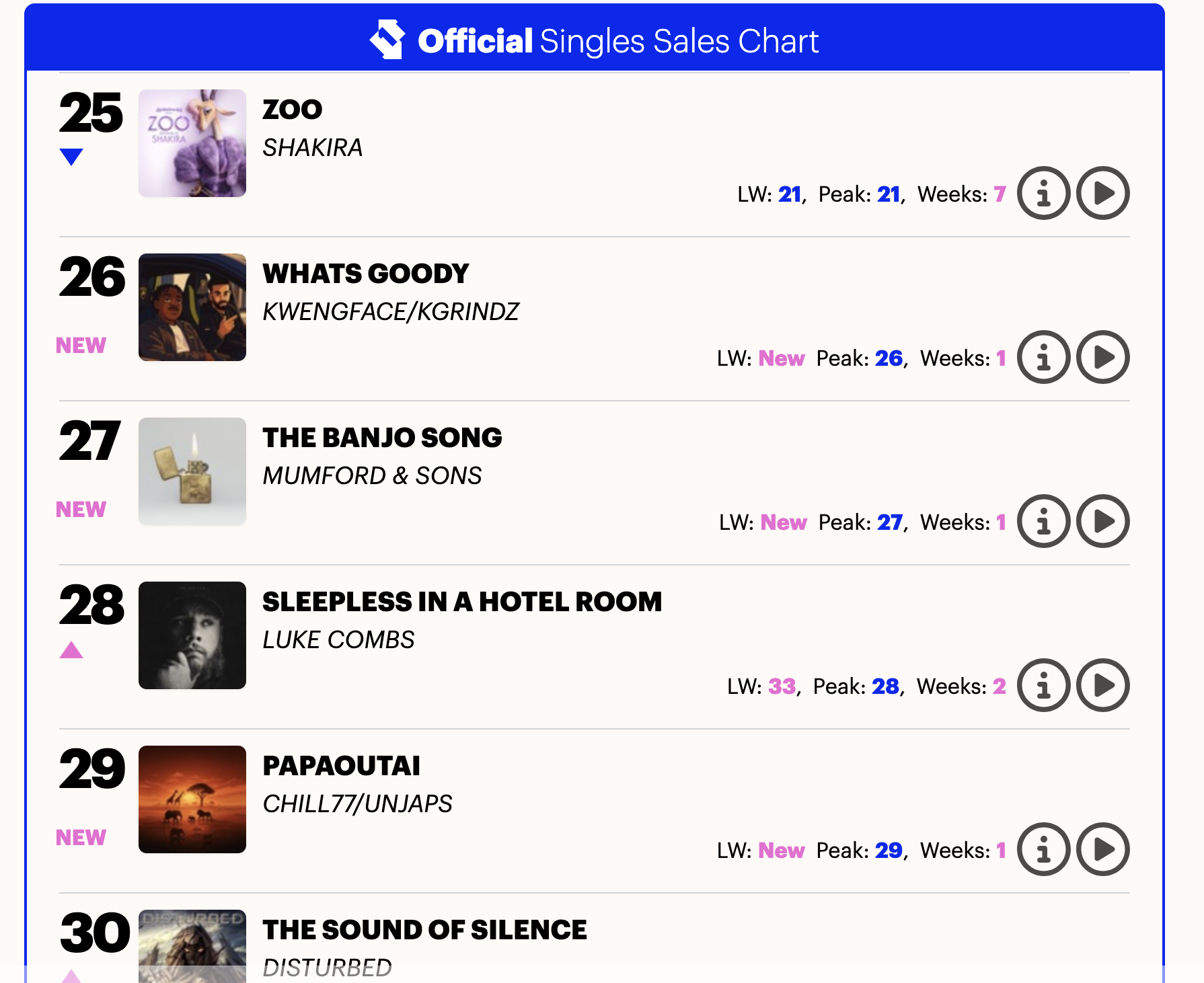
Task: Play preview of Papaoutai
Action: pyautogui.click(x=1102, y=850)
